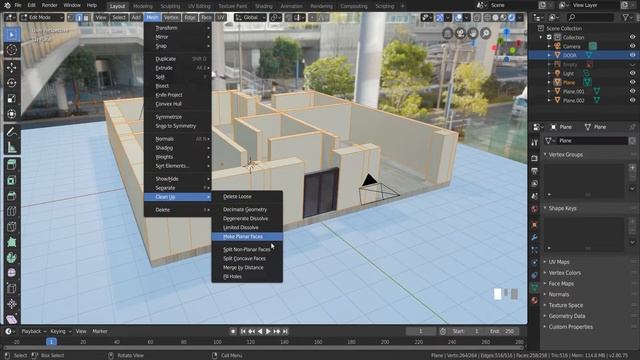Activate the Extrude Region tool
The image size is (640, 360).
(11, 164)
